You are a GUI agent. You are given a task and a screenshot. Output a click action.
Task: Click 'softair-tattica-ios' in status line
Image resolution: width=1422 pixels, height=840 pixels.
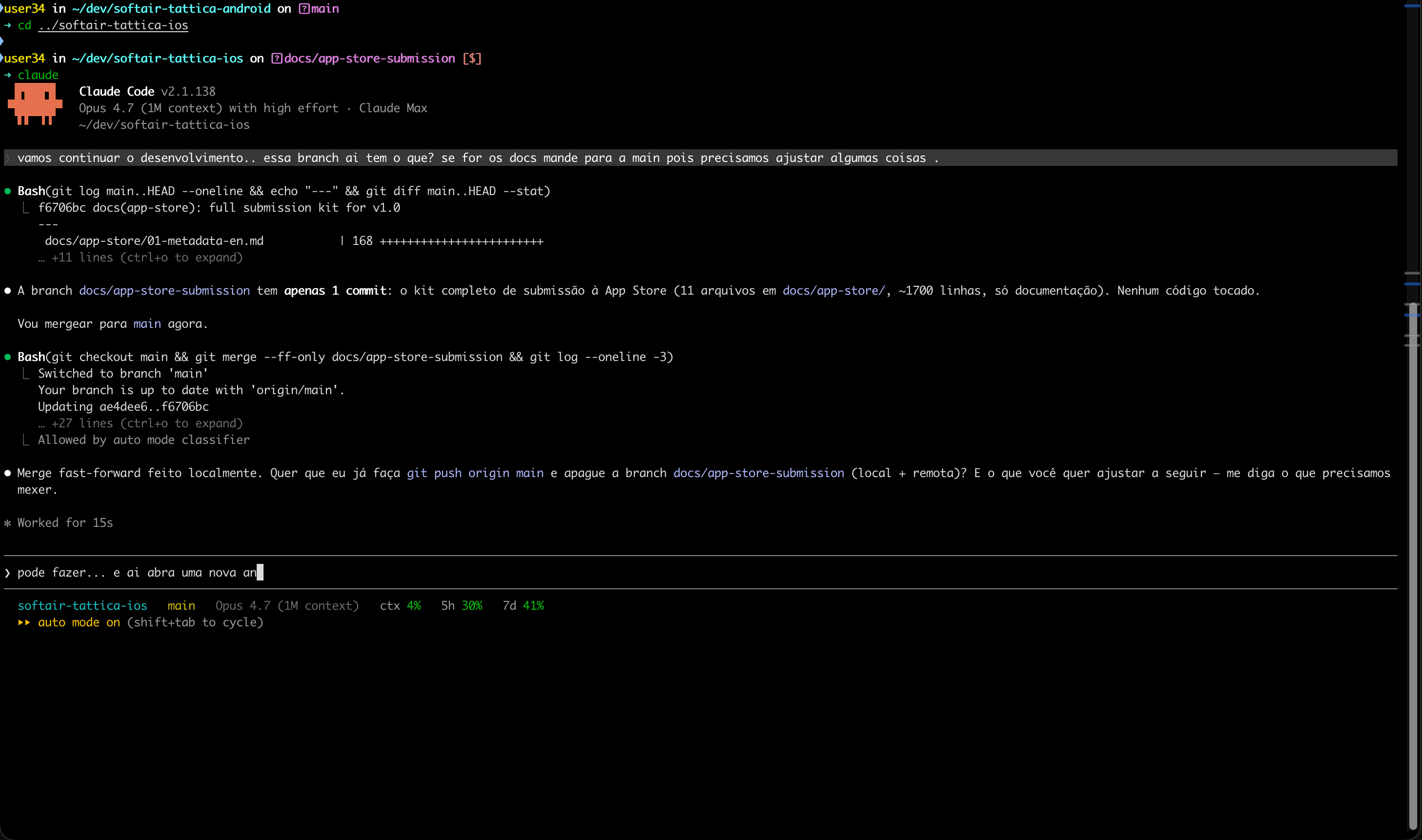pos(82,605)
